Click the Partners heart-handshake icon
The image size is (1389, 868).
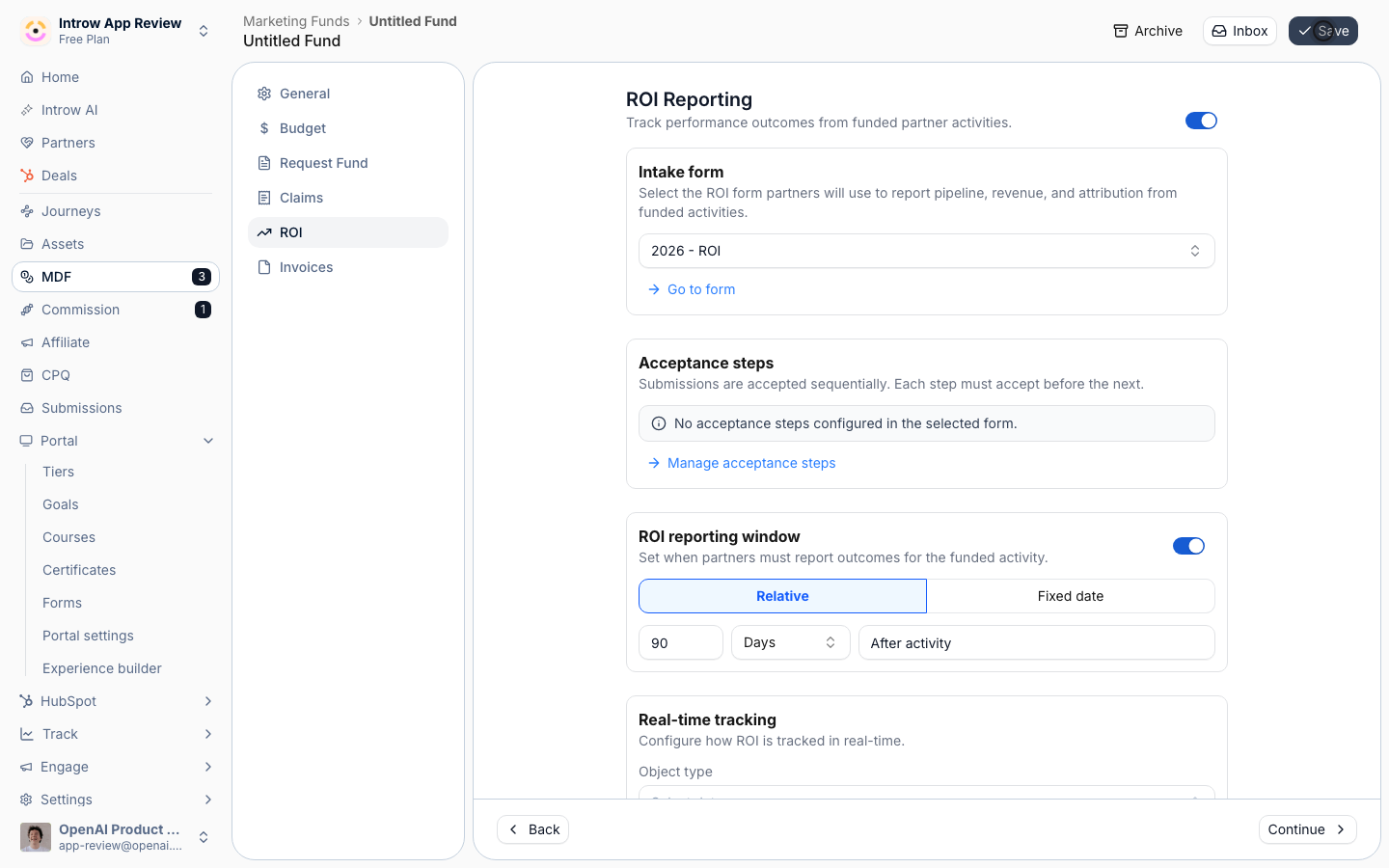pos(27,143)
